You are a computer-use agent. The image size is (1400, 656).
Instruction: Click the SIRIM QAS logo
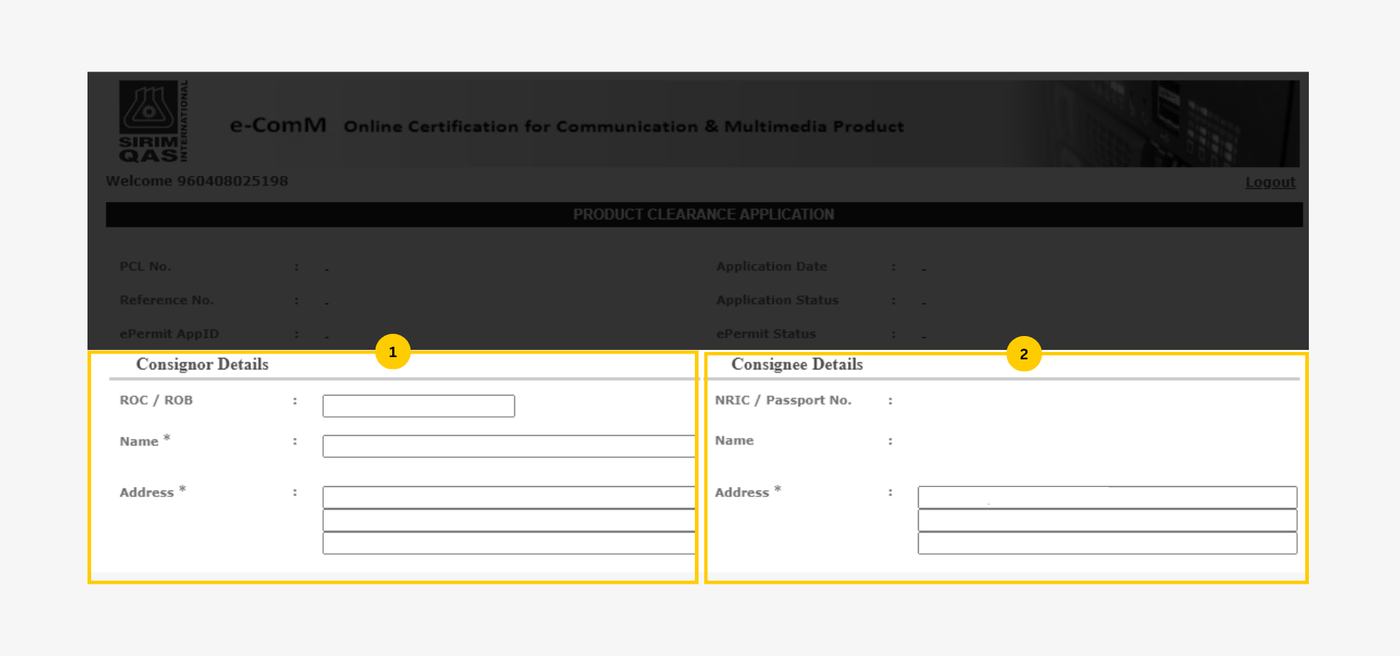(151, 120)
